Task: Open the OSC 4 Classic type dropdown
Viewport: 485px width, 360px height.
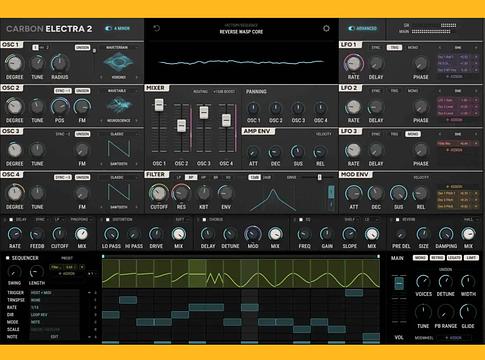Action: click(119, 177)
